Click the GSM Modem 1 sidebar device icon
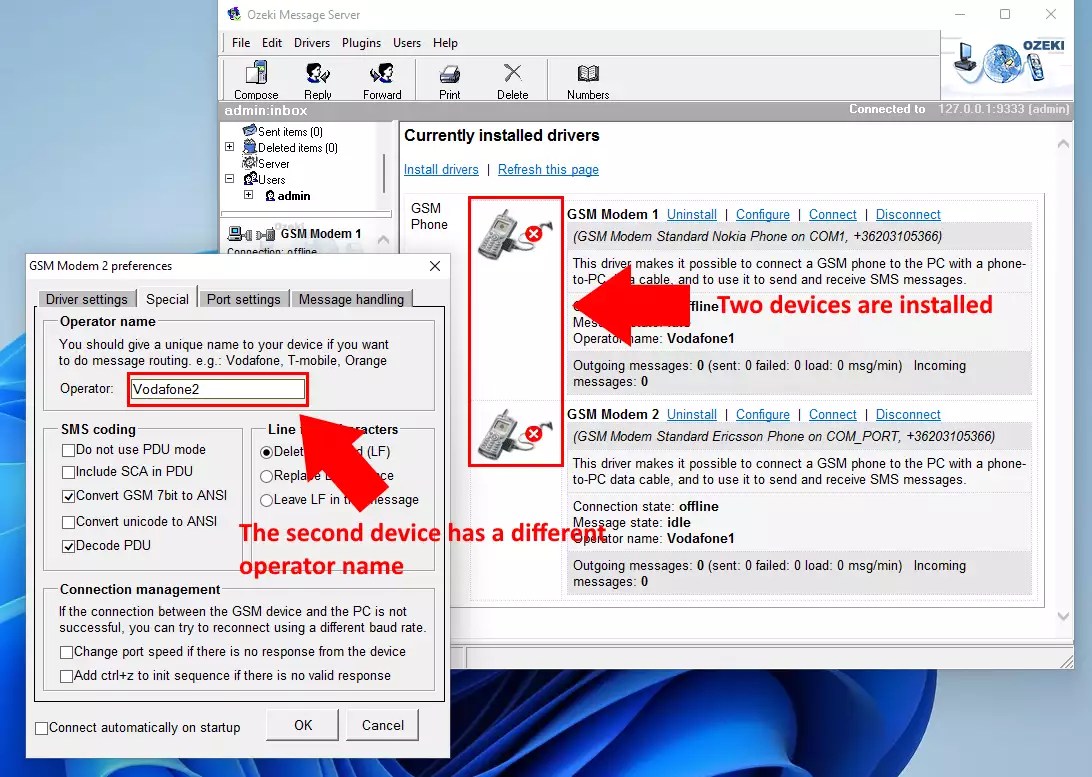The width and height of the screenshot is (1092, 777). pos(251,234)
